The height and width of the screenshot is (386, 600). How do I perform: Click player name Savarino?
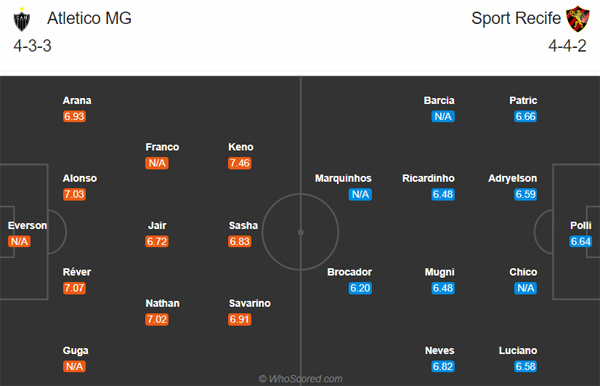point(249,303)
